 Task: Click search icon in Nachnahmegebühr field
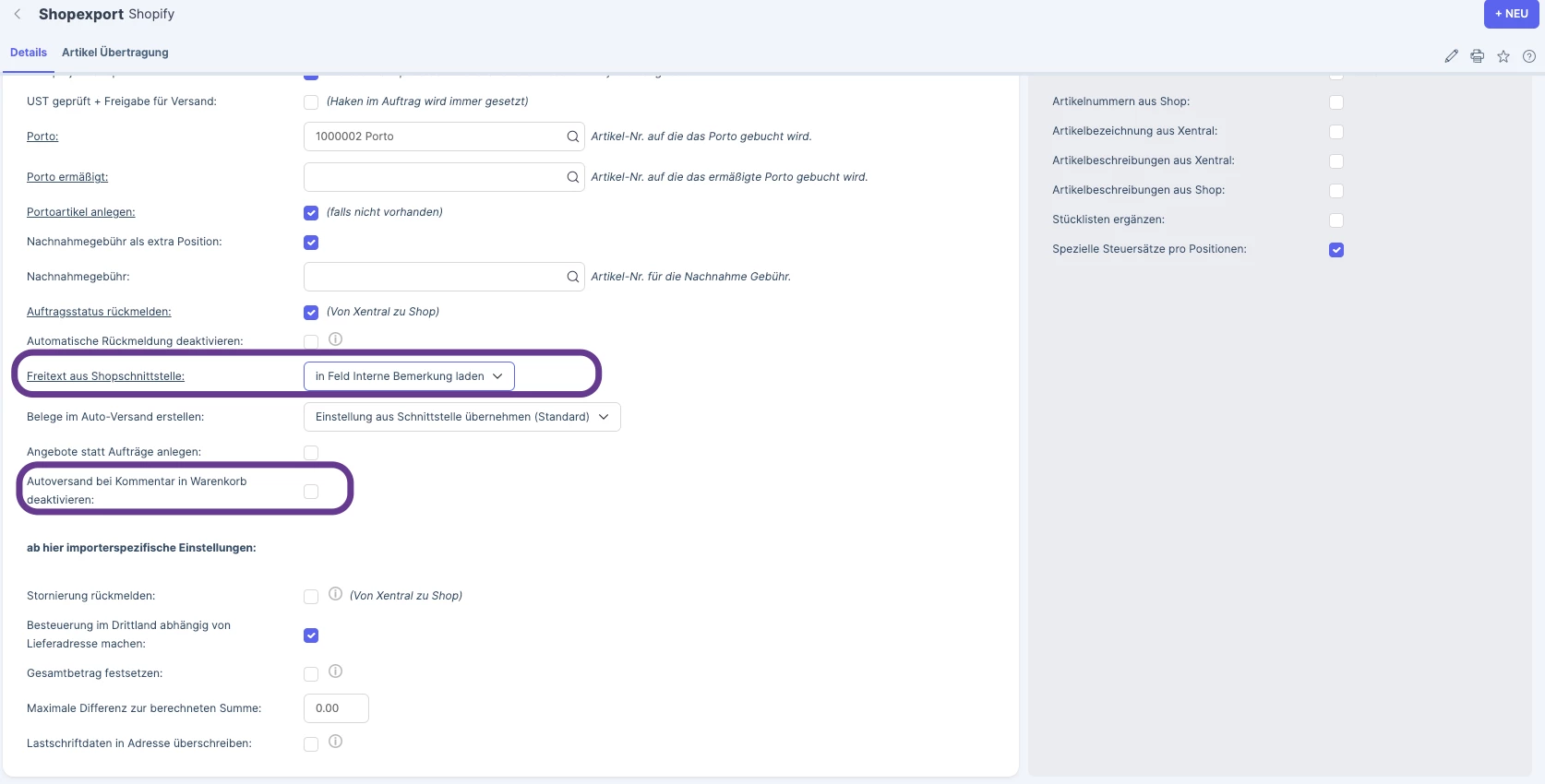coord(573,277)
